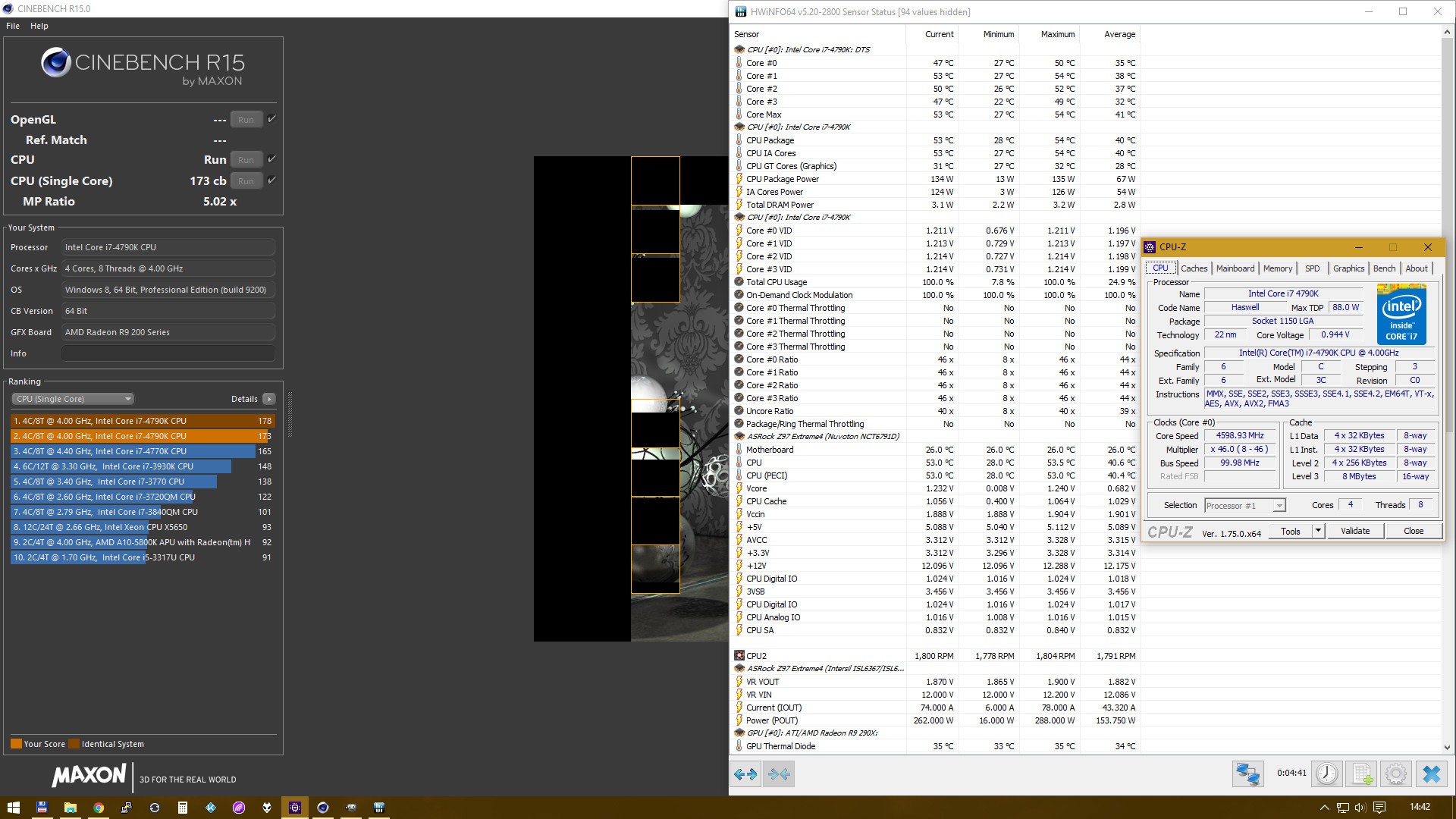This screenshot has height=819, width=1456.
Task: Open Cinebench Help menu
Action: click(39, 26)
